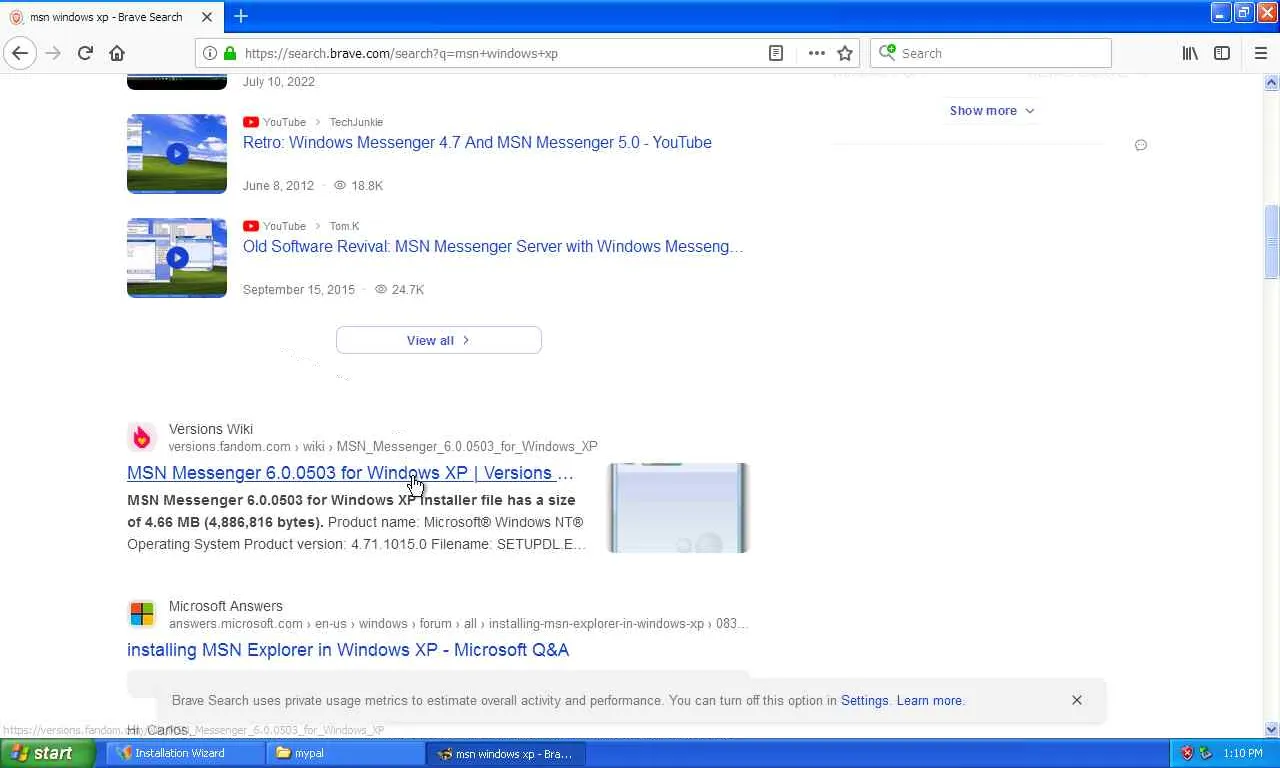Show site information for search.brave.com
Image resolution: width=1280 pixels, height=768 pixels.
click(x=210, y=53)
